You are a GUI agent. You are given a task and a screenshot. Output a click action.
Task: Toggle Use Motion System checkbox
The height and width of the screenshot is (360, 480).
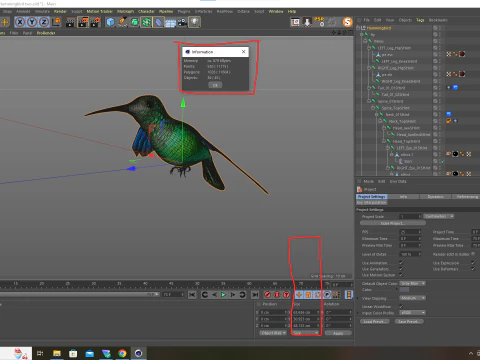pos(401,275)
